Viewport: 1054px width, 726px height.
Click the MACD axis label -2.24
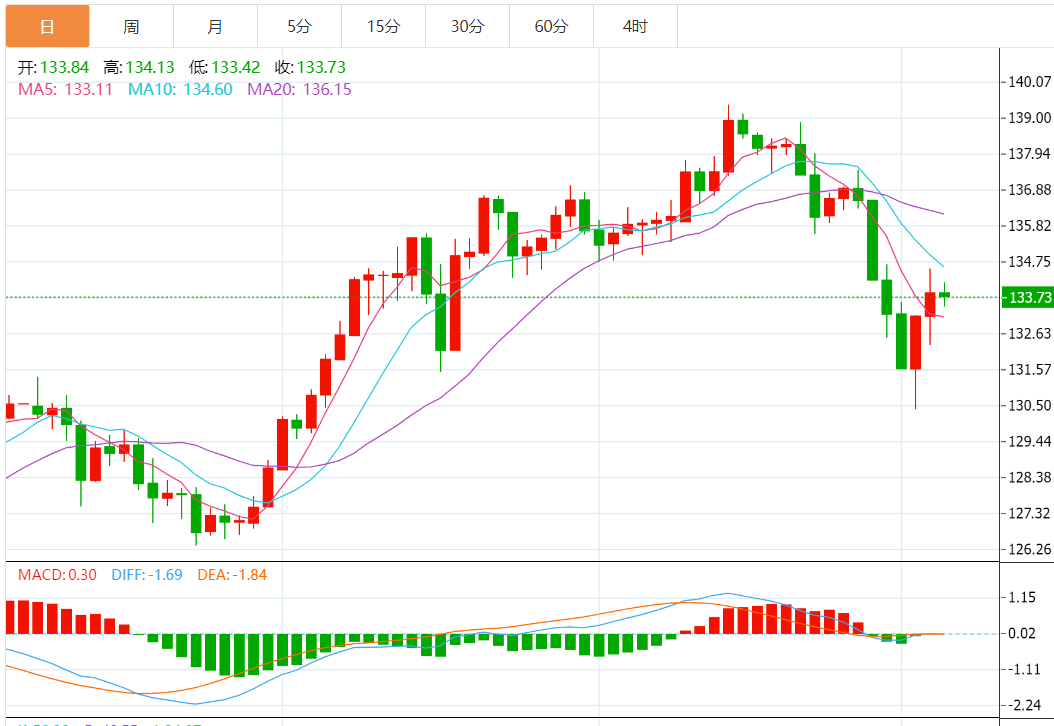[1022, 705]
